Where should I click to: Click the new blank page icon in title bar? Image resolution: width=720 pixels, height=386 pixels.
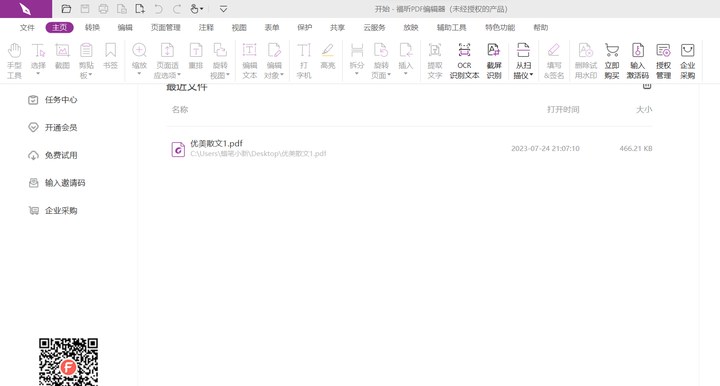[140, 9]
